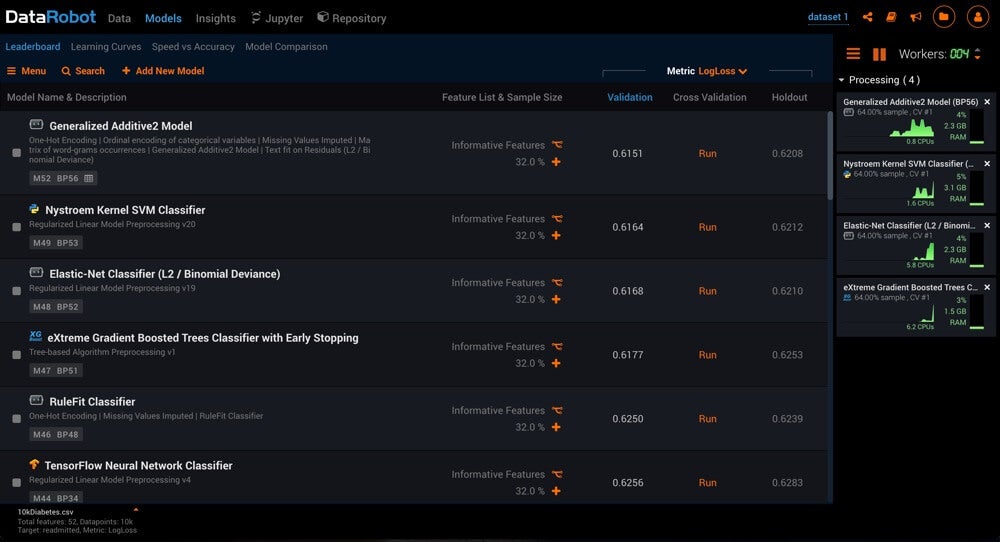Open the worker queue list icon
Viewport: 1000px width, 542px height.
click(853, 54)
